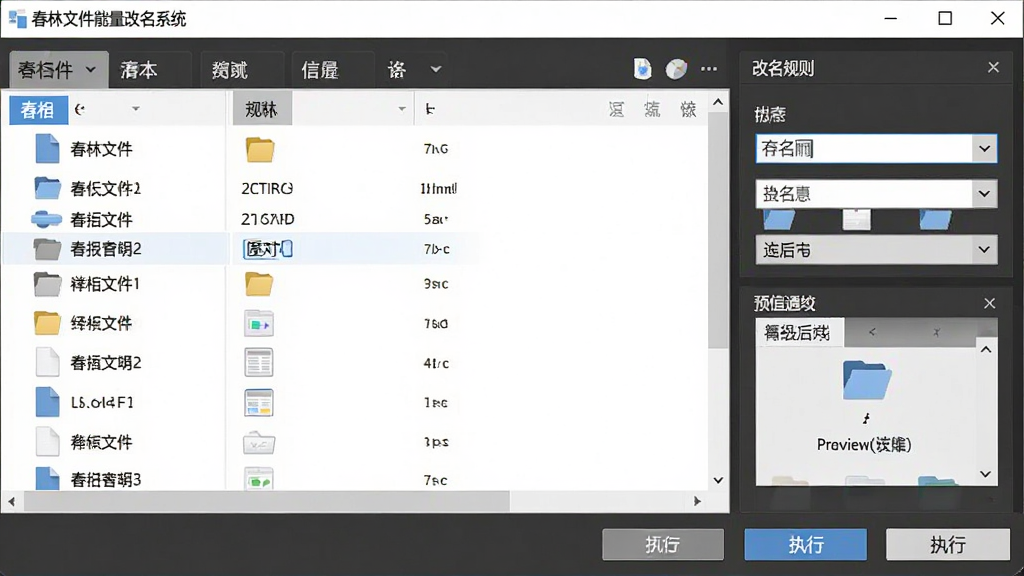Click the right arrow of the horizontal scrollbar
The image size is (1024, 576).
[697, 502]
